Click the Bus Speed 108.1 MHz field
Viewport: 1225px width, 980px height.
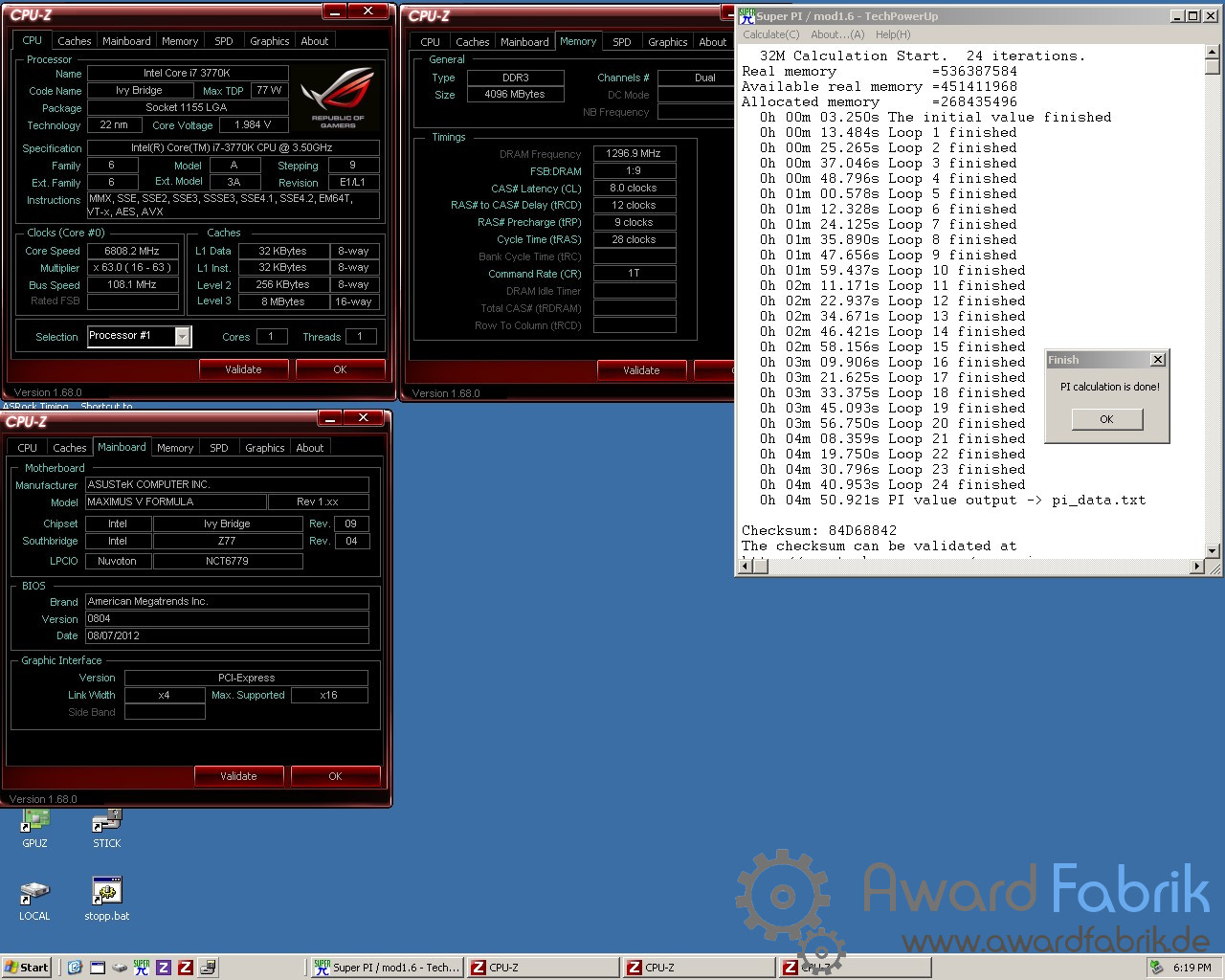tap(132, 284)
